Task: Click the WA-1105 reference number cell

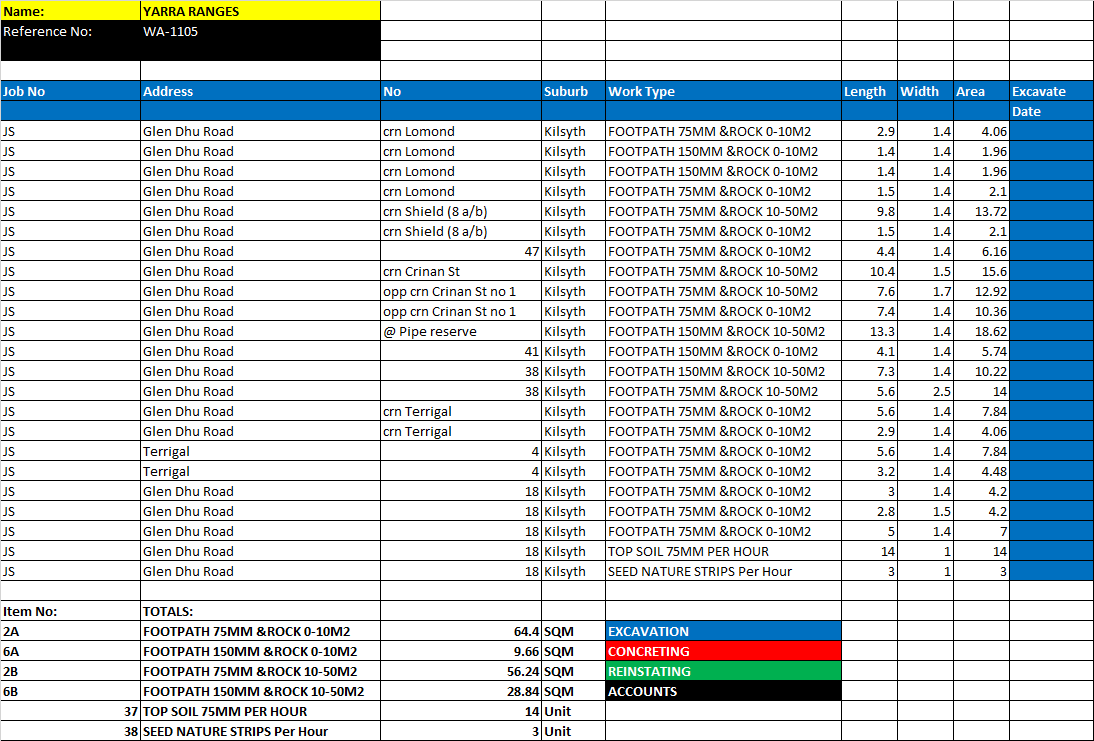Action: tap(260, 31)
